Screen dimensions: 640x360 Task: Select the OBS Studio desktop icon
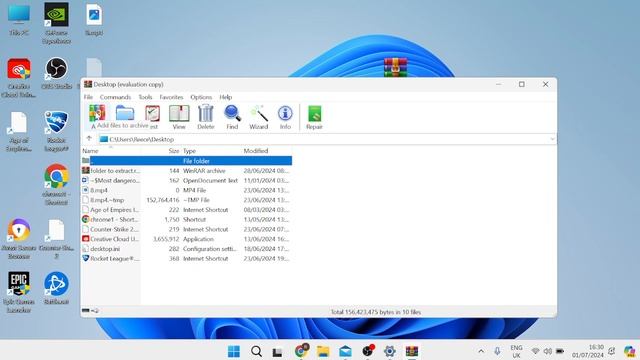coord(56,73)
